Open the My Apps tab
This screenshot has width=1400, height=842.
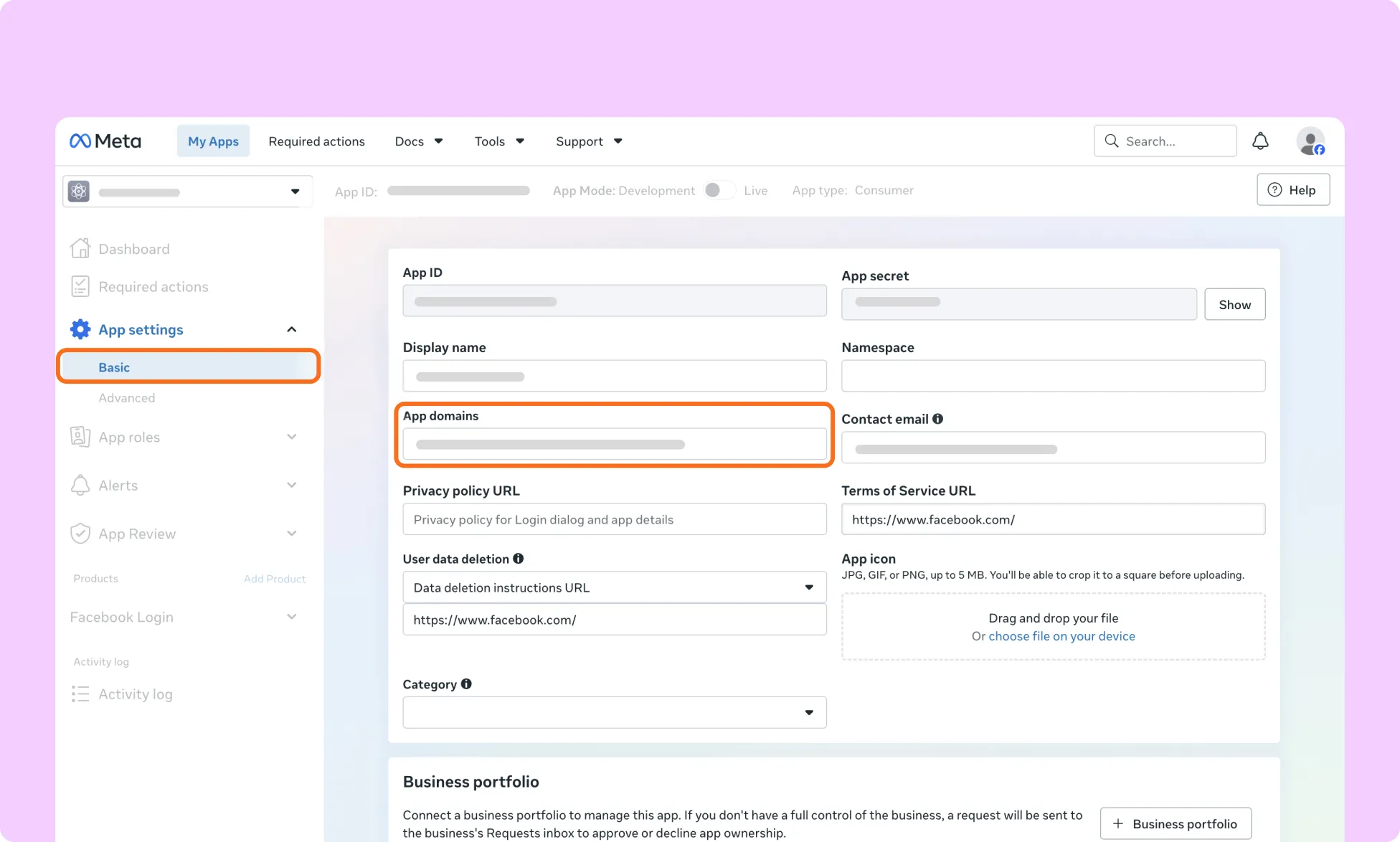pyautogui.click(x=213, y=141)
